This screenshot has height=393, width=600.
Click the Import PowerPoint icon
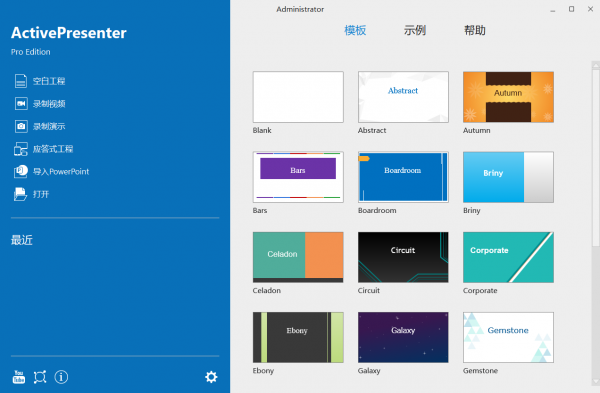(21, 171)
